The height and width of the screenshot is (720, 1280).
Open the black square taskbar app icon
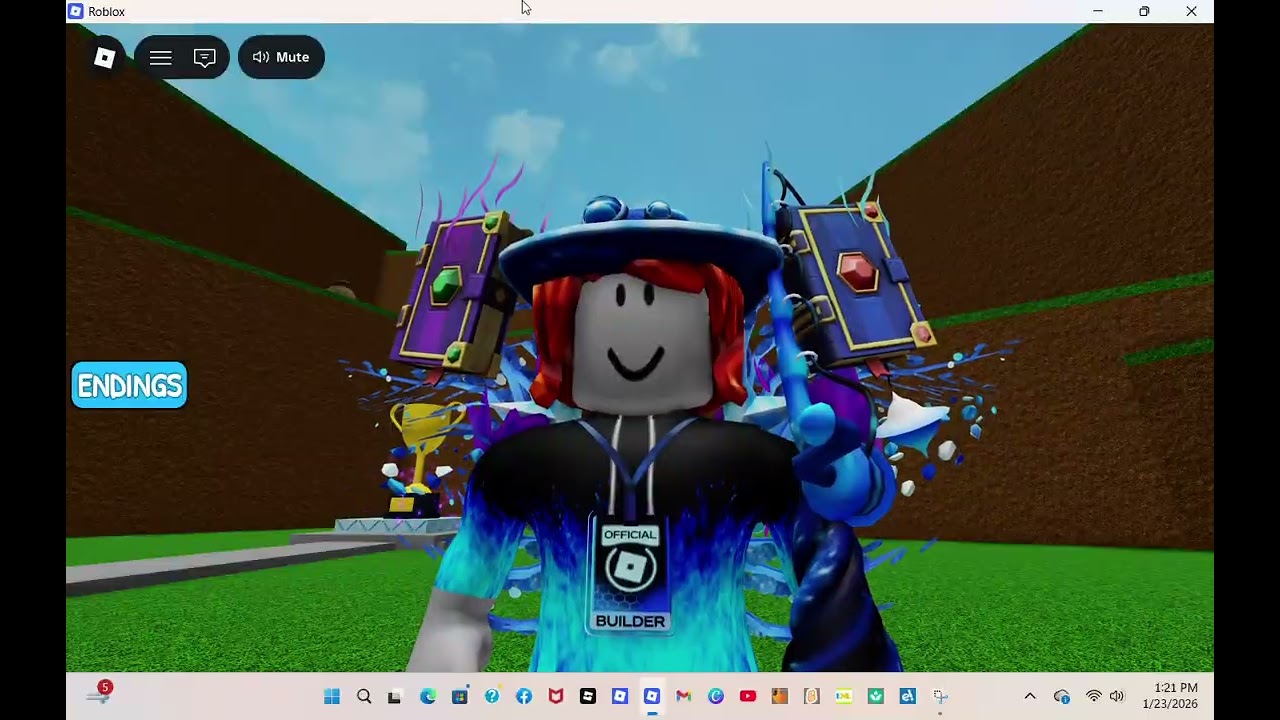[x=588, y=696]
